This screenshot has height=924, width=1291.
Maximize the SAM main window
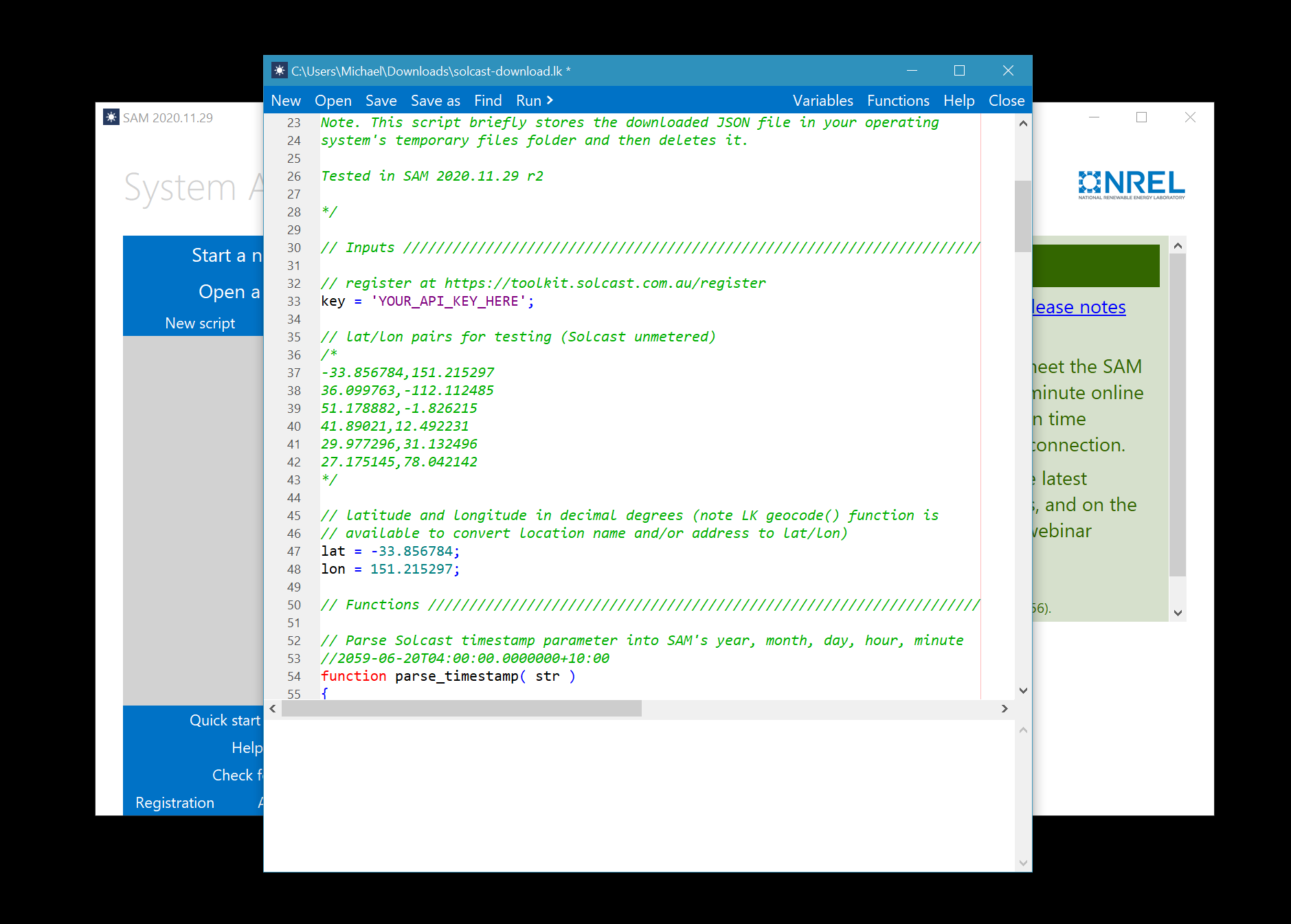[x=1141, y=117]
